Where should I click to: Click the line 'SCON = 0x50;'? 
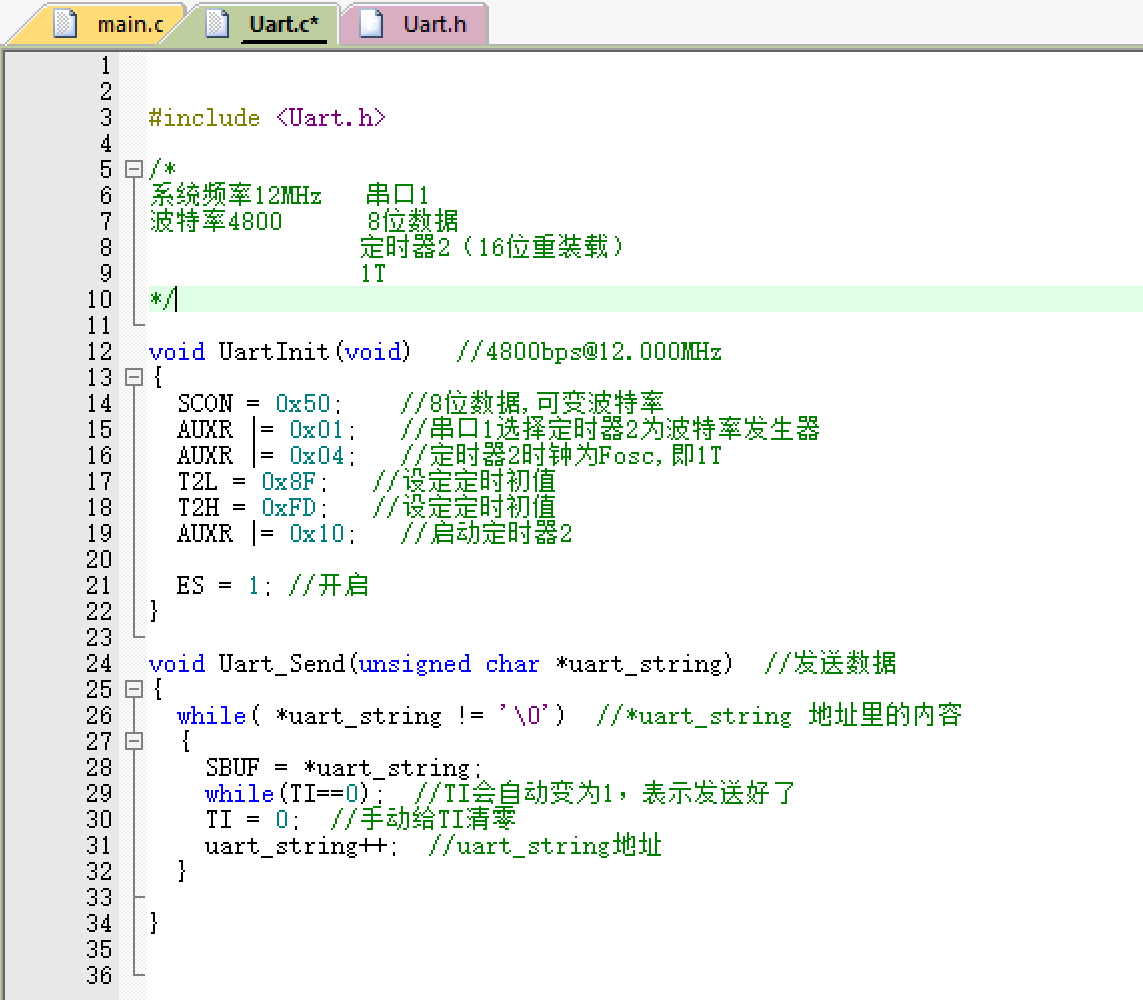(260, 403)
